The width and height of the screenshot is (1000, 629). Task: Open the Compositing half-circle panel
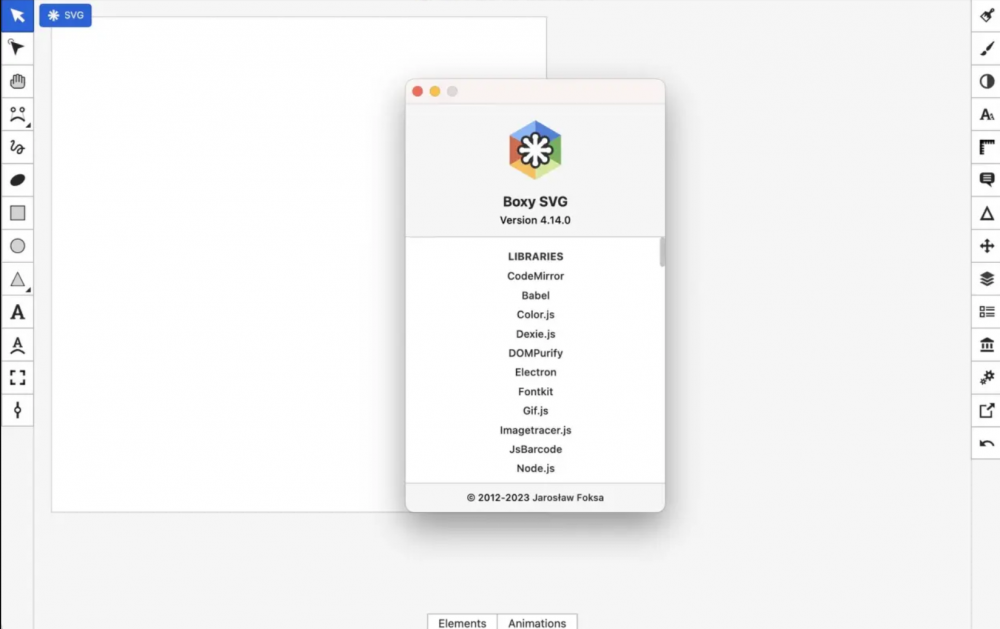pos(987,81)
